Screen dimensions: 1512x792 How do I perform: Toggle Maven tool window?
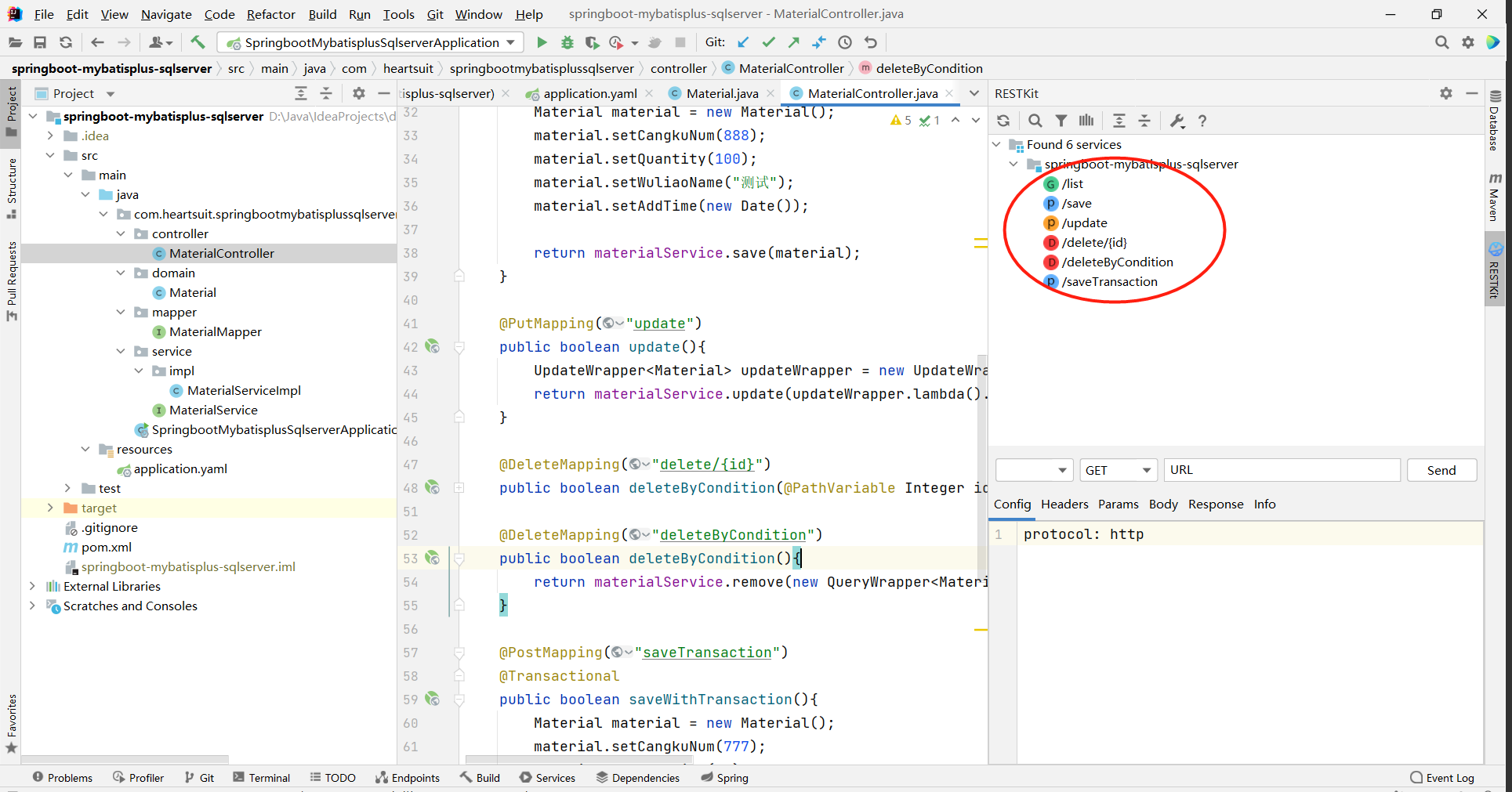[x=1495, y=196]
